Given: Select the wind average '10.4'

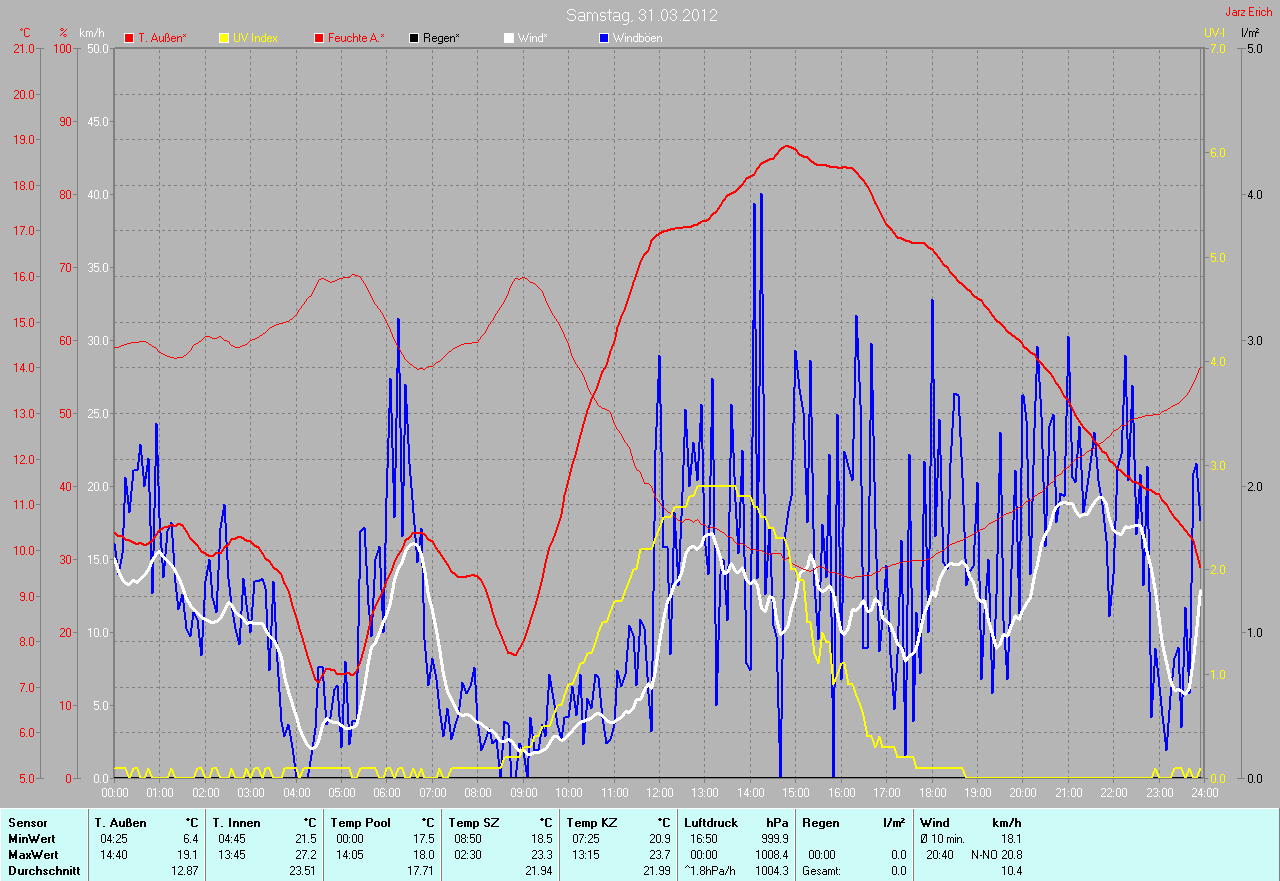Looking at the screenshot, I should [1011, 871].
